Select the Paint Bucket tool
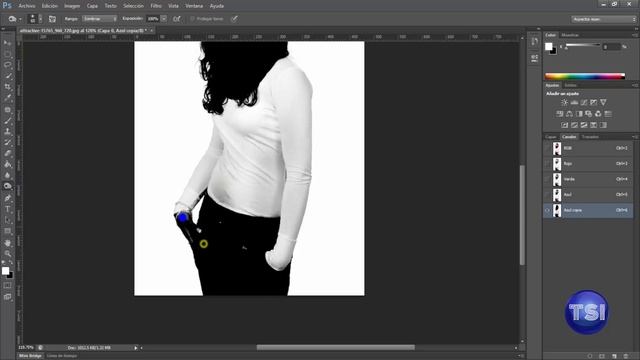 point(7,164)
